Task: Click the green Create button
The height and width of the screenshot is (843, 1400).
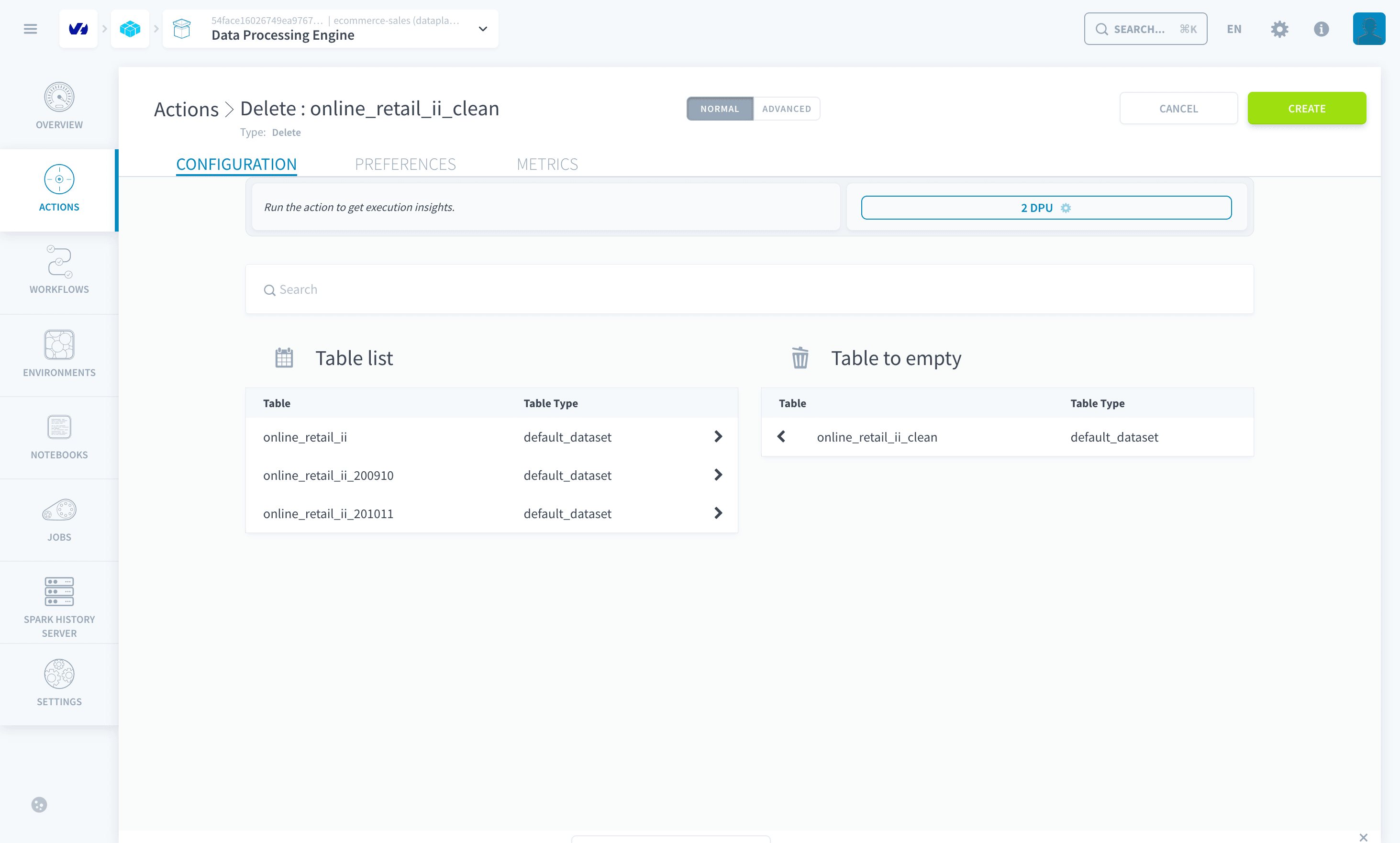Action: tap(1306, 109)
